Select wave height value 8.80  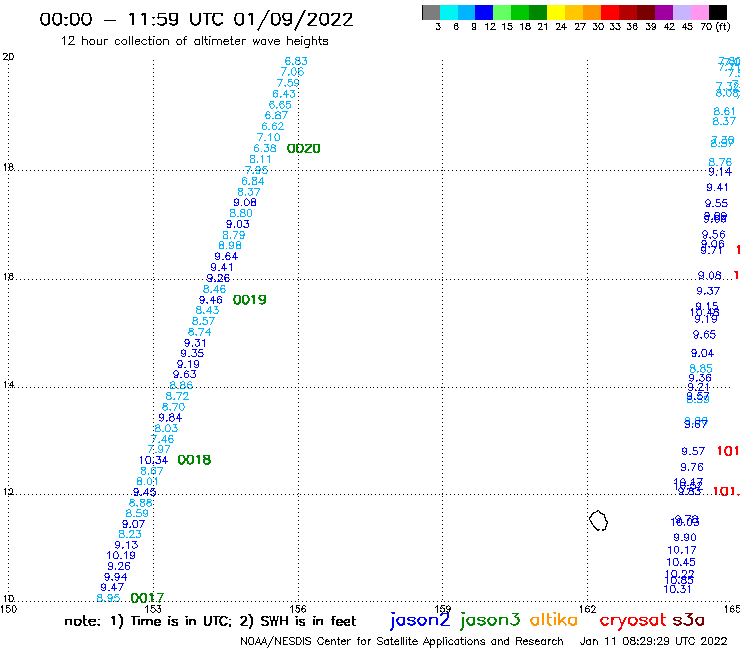tap(241, 213)
